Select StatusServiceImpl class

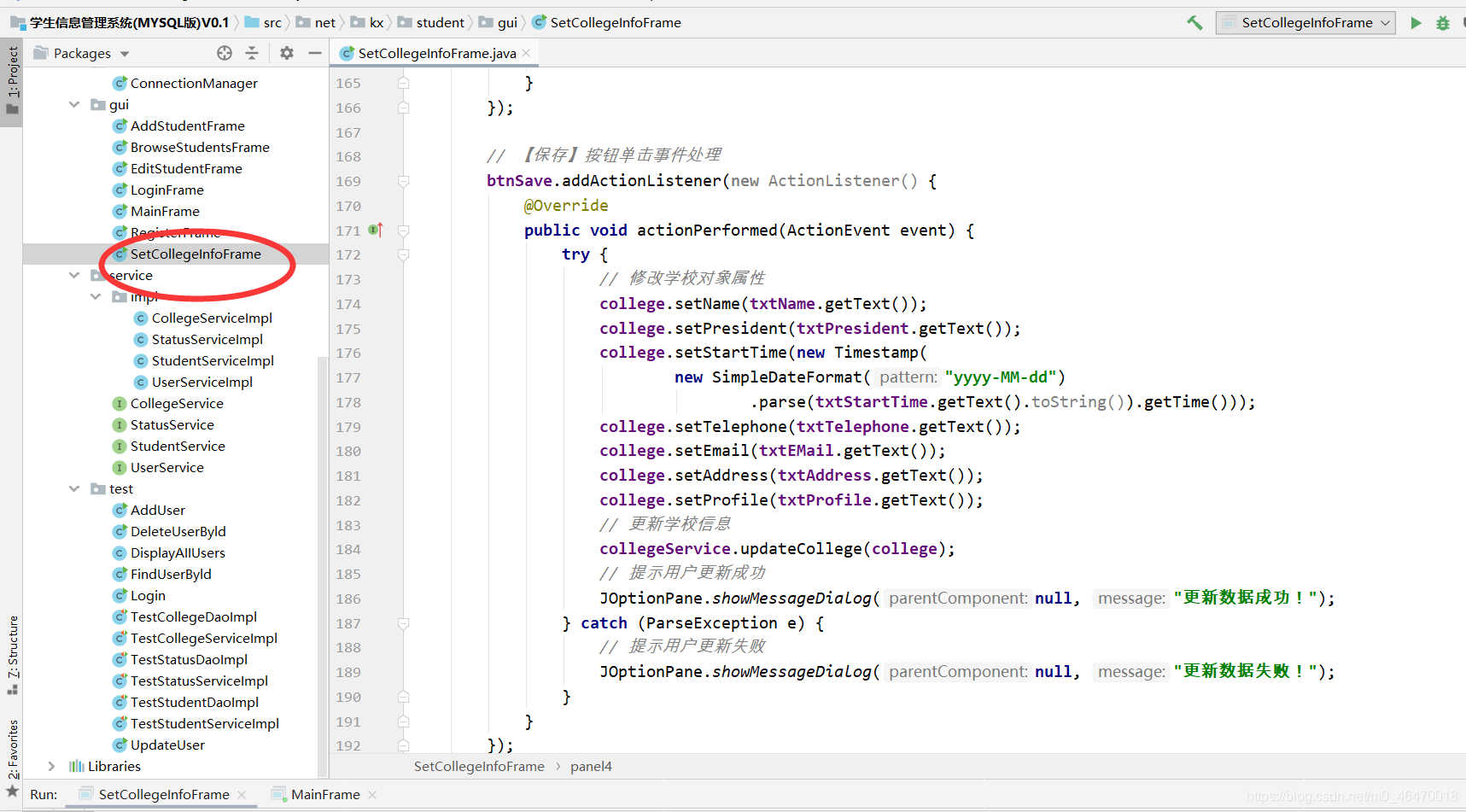(x=207, y=339)
